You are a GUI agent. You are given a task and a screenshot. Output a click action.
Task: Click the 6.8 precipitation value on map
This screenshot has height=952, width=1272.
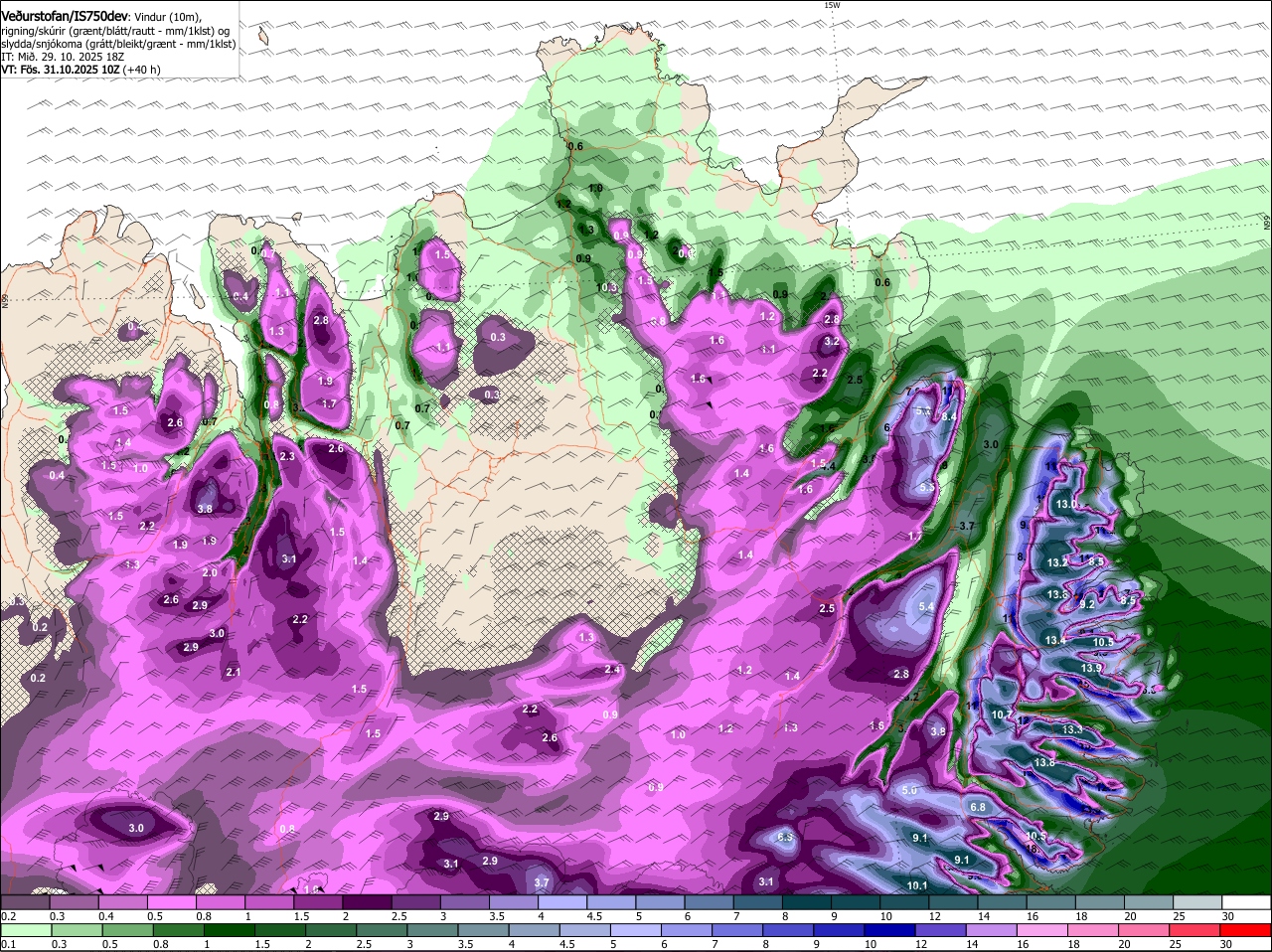[x=978, y=808]
